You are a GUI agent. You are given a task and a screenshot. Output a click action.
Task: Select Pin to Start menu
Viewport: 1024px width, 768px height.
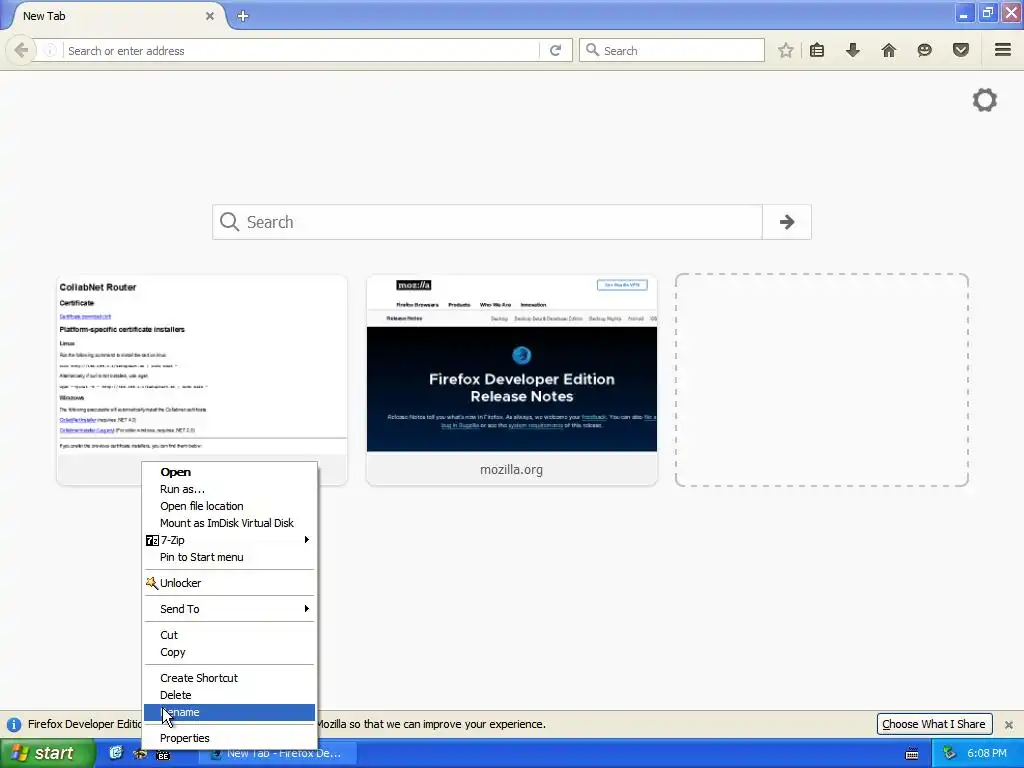229,557
